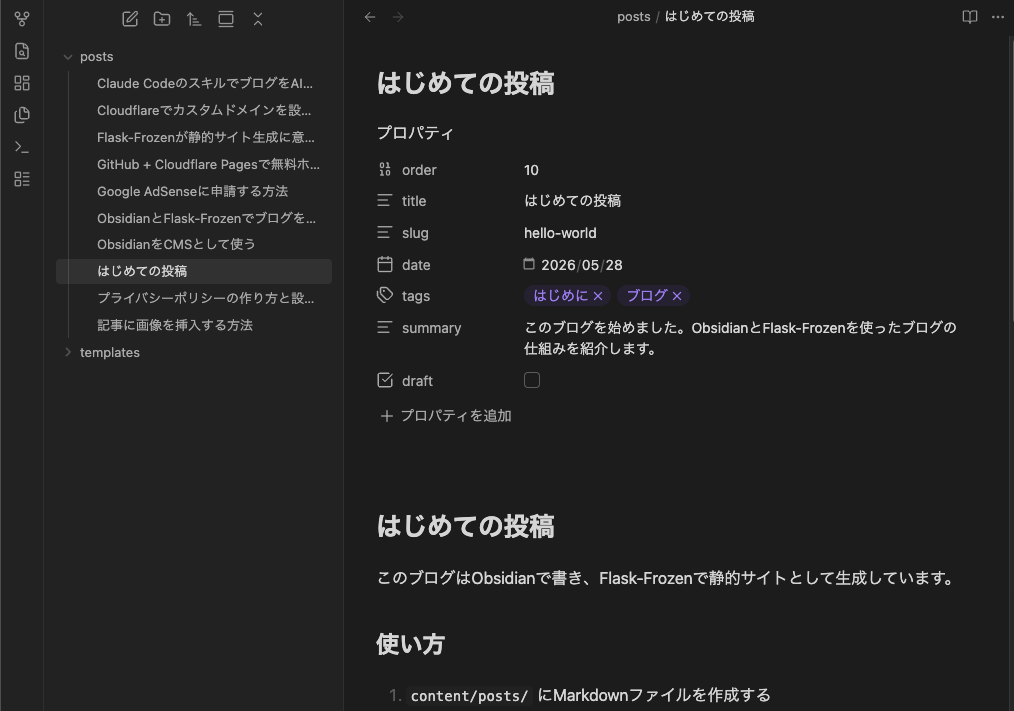
Task: Click はじめての投稿 in the breadcrumb
Action: tap(709, 17)
